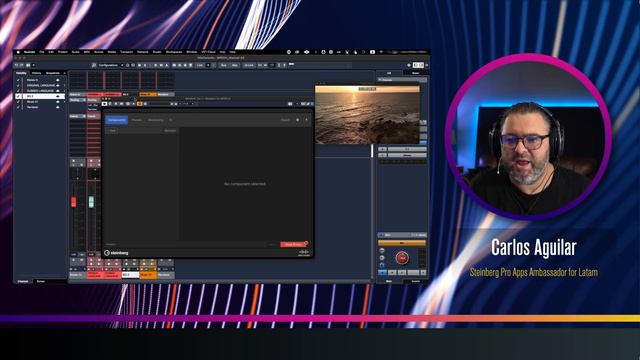
Task: Click the Export button in the dialog
Action: point(285,120)
